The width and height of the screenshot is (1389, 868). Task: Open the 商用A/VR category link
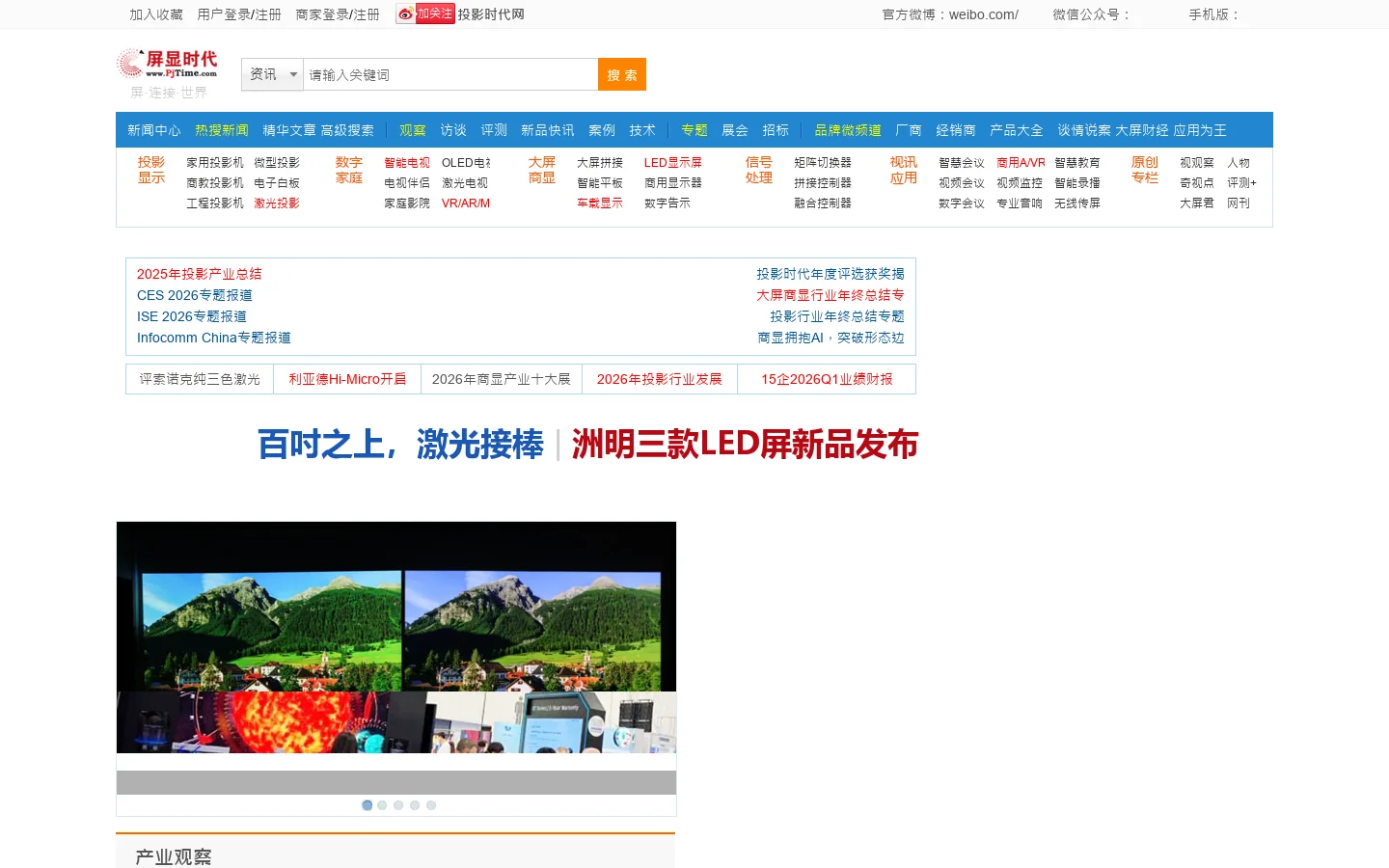(x=1021, y=163)
